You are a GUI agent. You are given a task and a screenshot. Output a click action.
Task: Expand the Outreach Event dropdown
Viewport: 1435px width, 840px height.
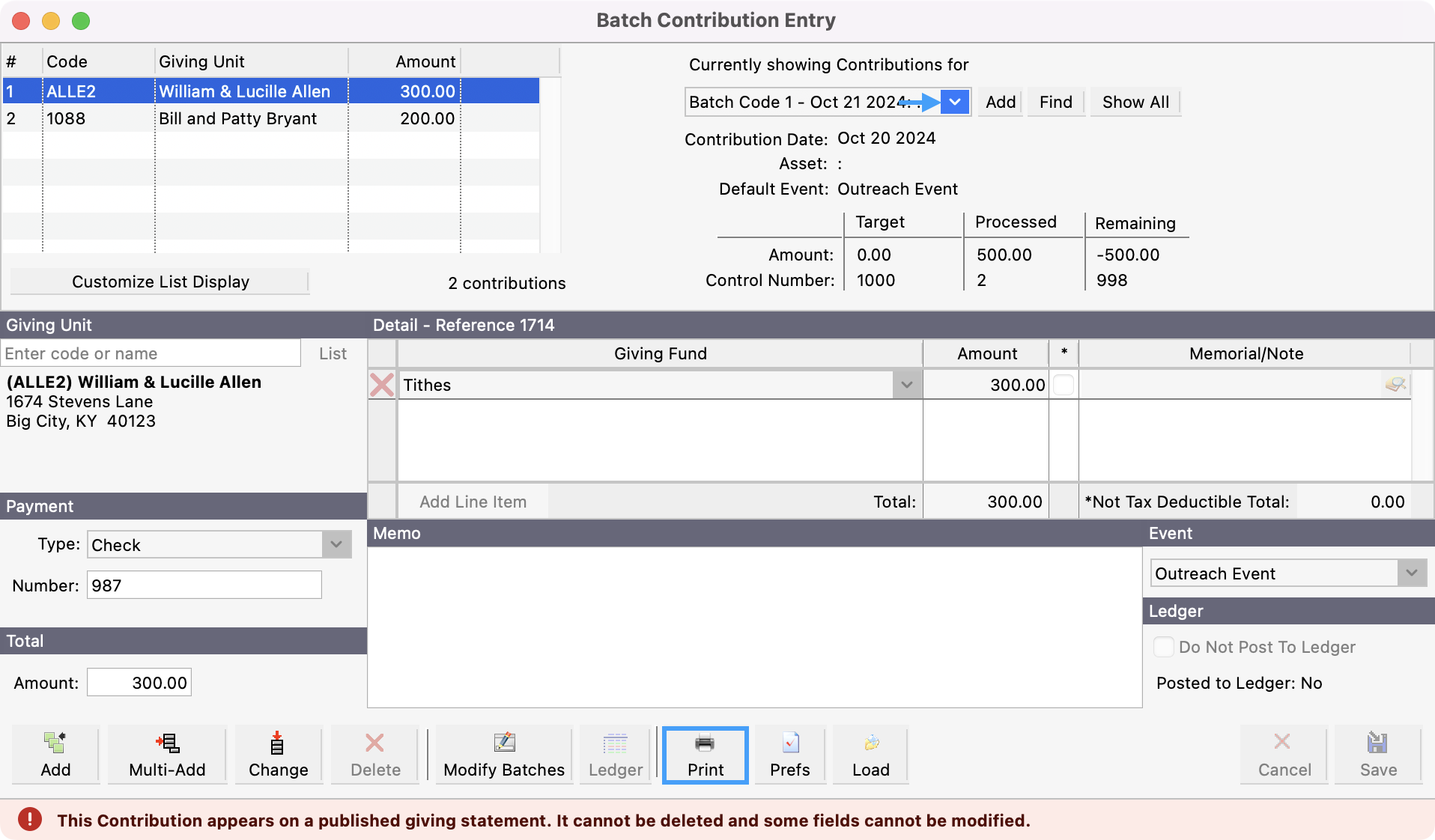1413,573
